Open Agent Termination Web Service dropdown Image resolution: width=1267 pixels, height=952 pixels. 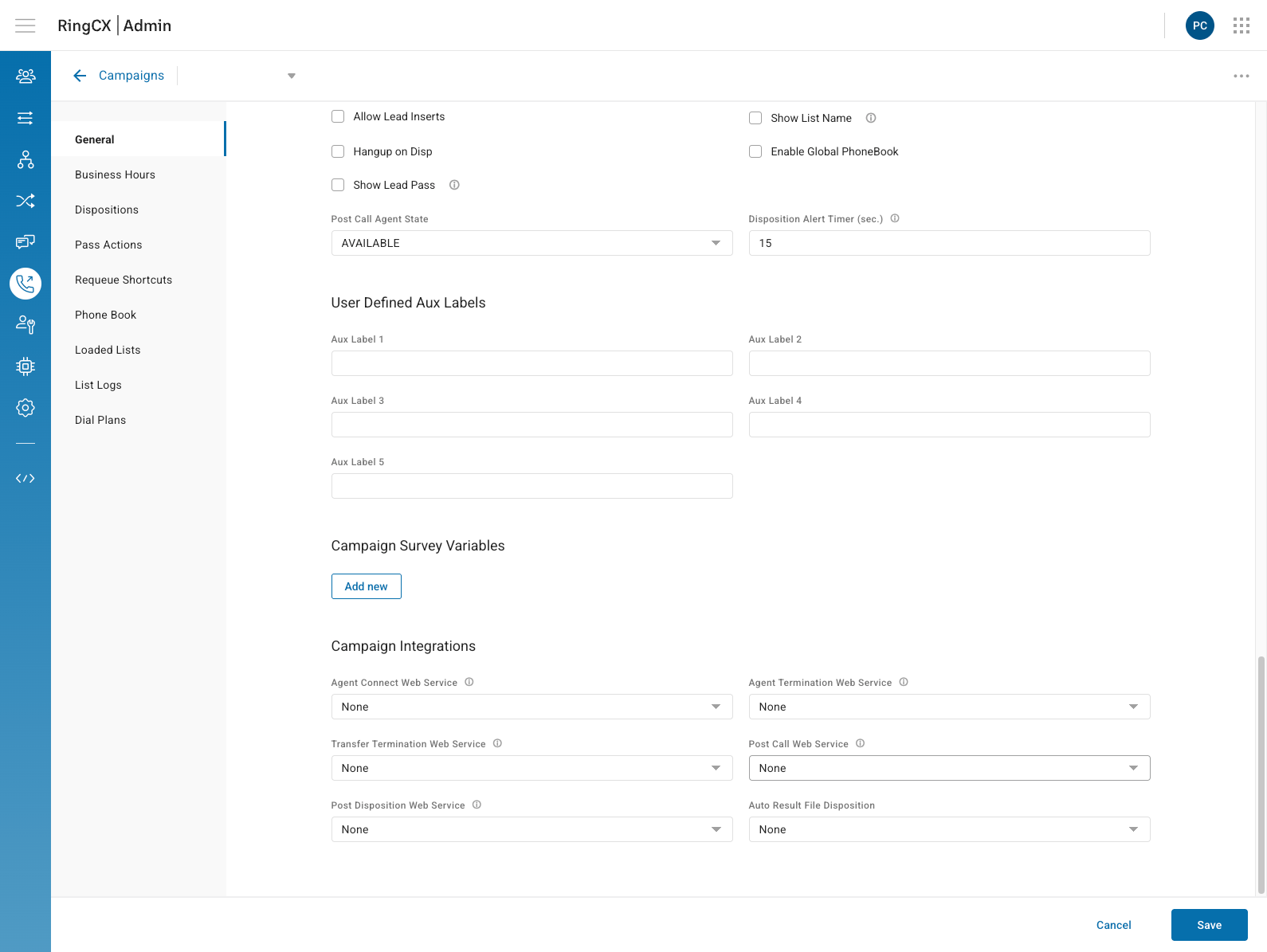pyautogui.click(x=949, y=707)
